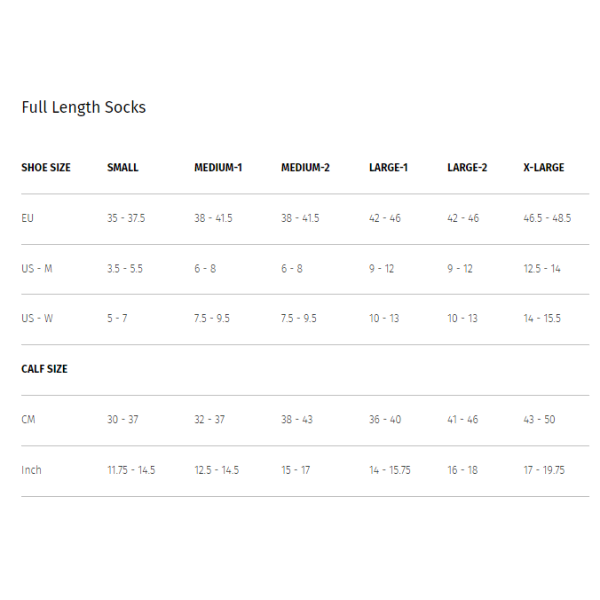Viewport: 600px width, 600px height.
Task: Select the 43 - 50 CM calf cell
Action: [x=539, y=420]
